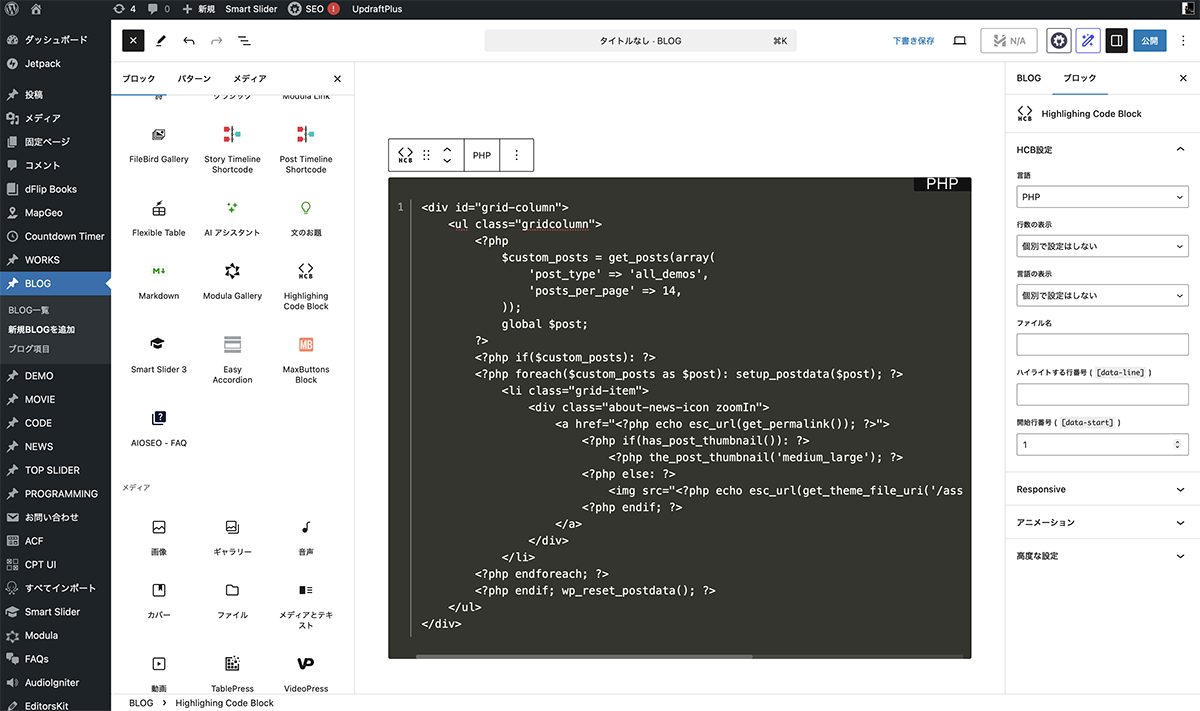Toggle the settings sidebar panel
This screenshot has height=711, width=1200.
(x=1117, y=41)
